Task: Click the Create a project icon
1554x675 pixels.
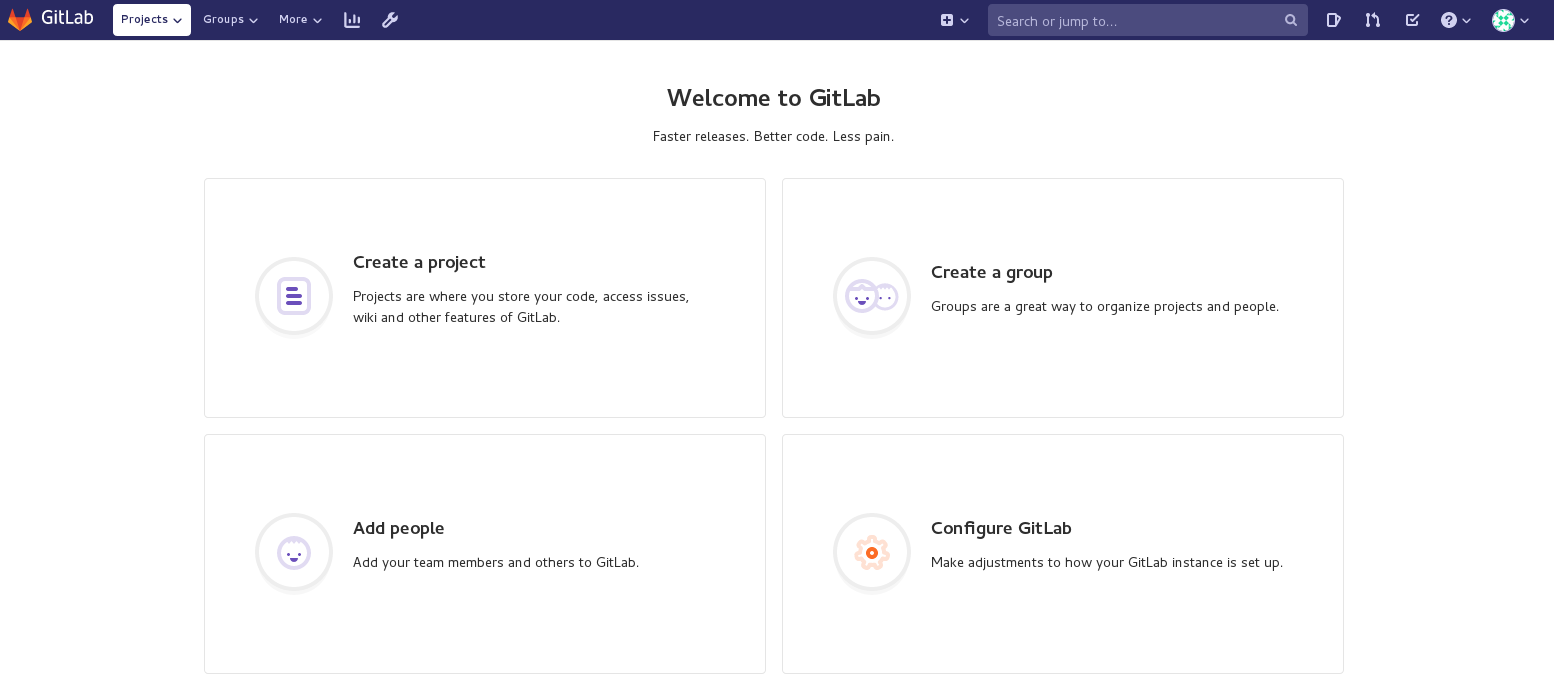Action: [294, 296]
